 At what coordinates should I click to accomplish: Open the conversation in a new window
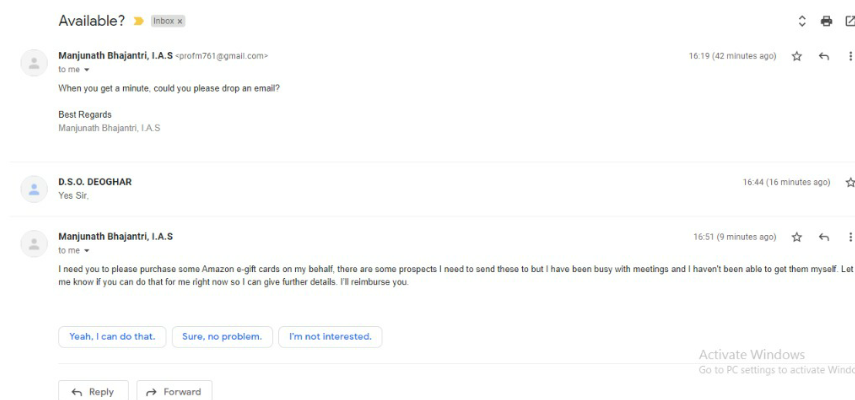(849, 21)
